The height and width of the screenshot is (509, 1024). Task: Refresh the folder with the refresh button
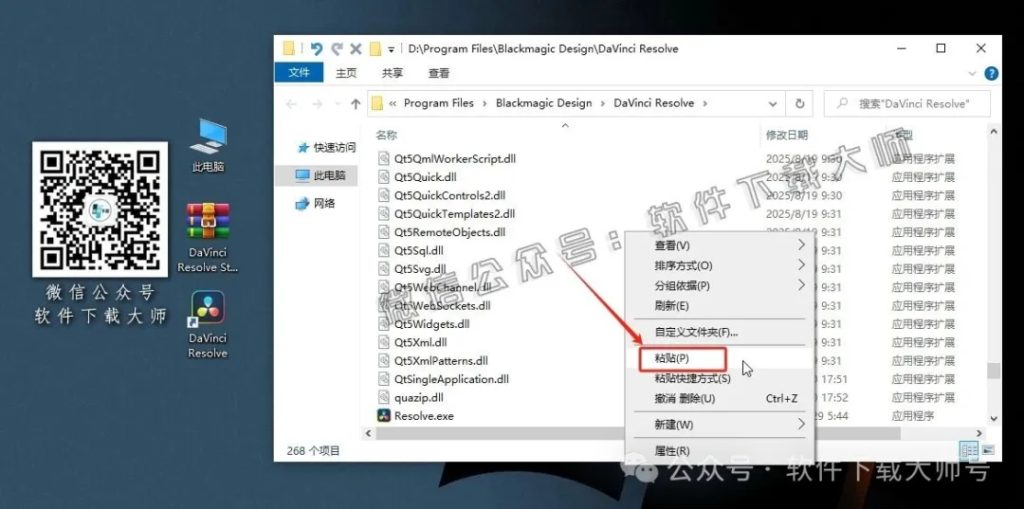pyautogui.click(x=799, y=104)
